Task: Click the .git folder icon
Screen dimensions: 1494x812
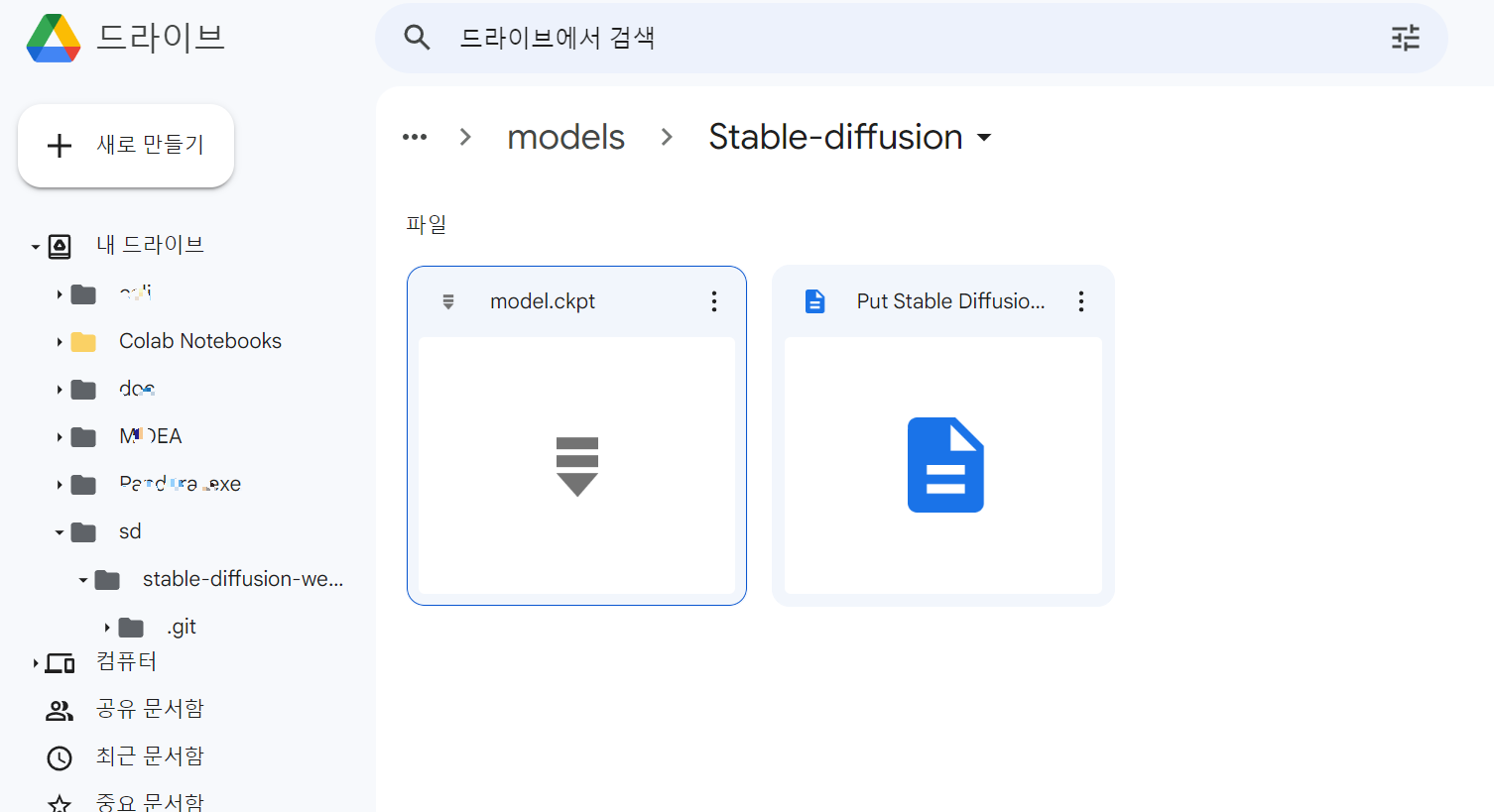Action: (x=131, y=628)
